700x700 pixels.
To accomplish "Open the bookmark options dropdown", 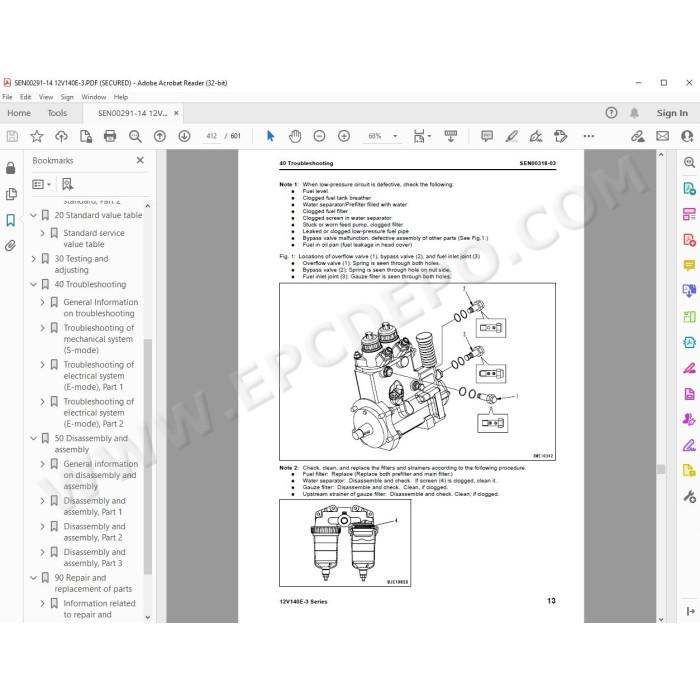I will click(x=42, y=184).
